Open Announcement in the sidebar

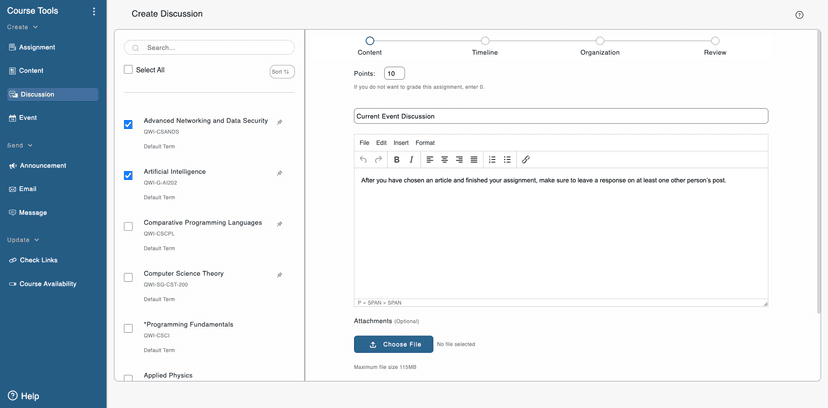(x=37, y=166)
